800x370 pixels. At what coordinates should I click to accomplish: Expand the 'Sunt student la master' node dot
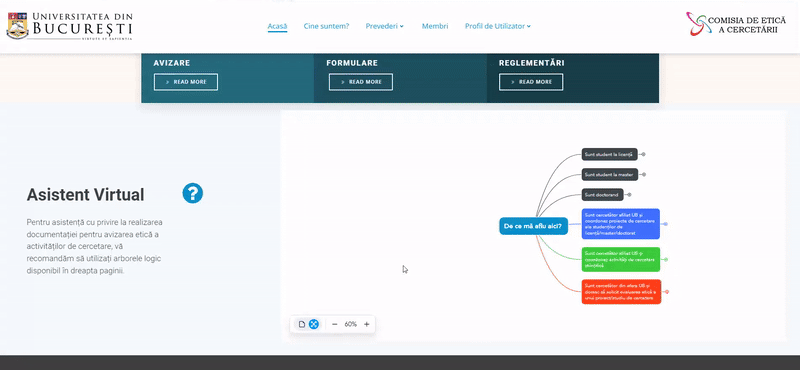[644, 175]
